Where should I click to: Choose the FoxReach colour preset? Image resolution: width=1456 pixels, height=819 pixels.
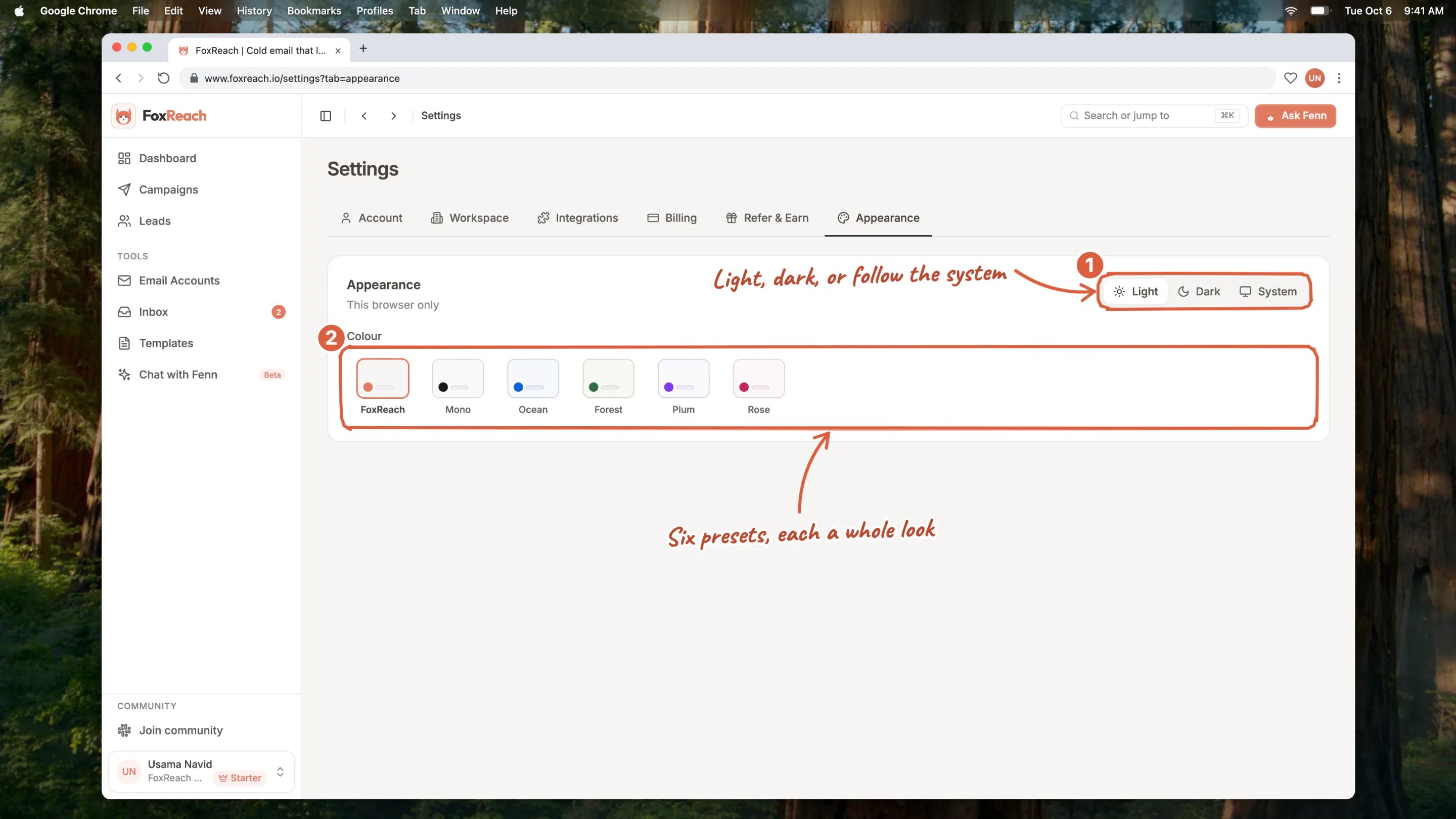point(383,387)
